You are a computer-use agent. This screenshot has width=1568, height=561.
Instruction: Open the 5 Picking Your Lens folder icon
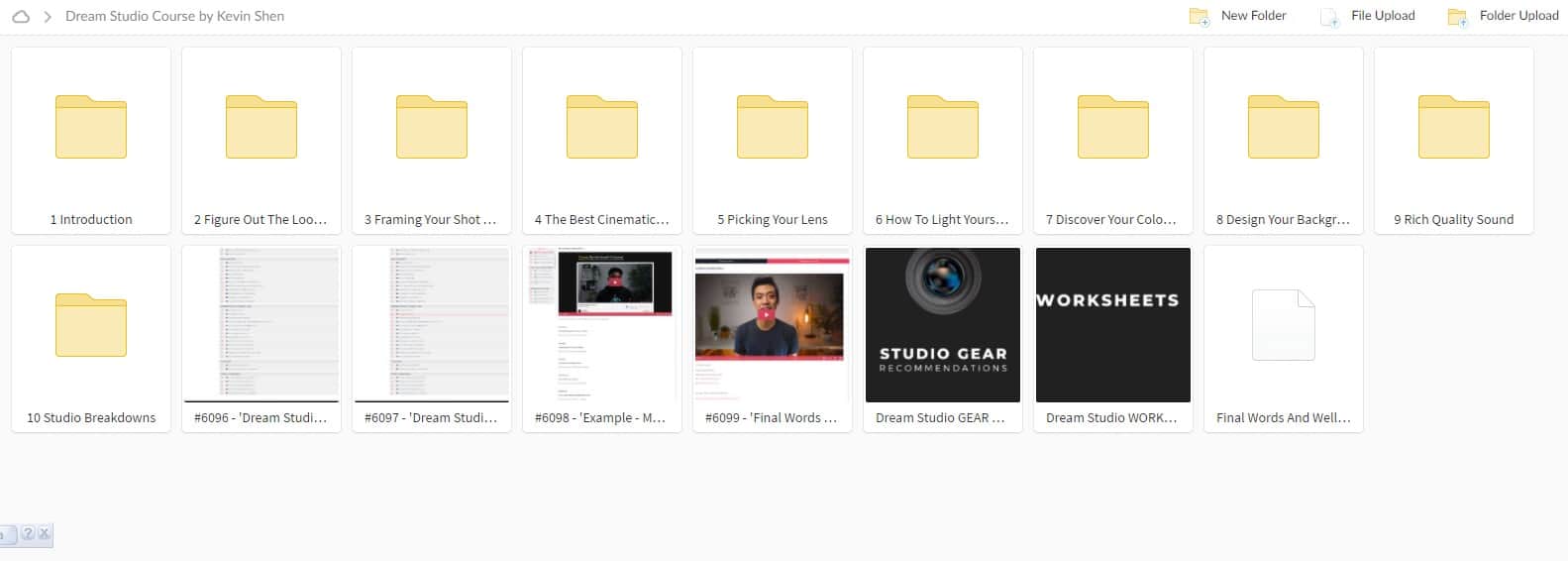tap(773, 127)
